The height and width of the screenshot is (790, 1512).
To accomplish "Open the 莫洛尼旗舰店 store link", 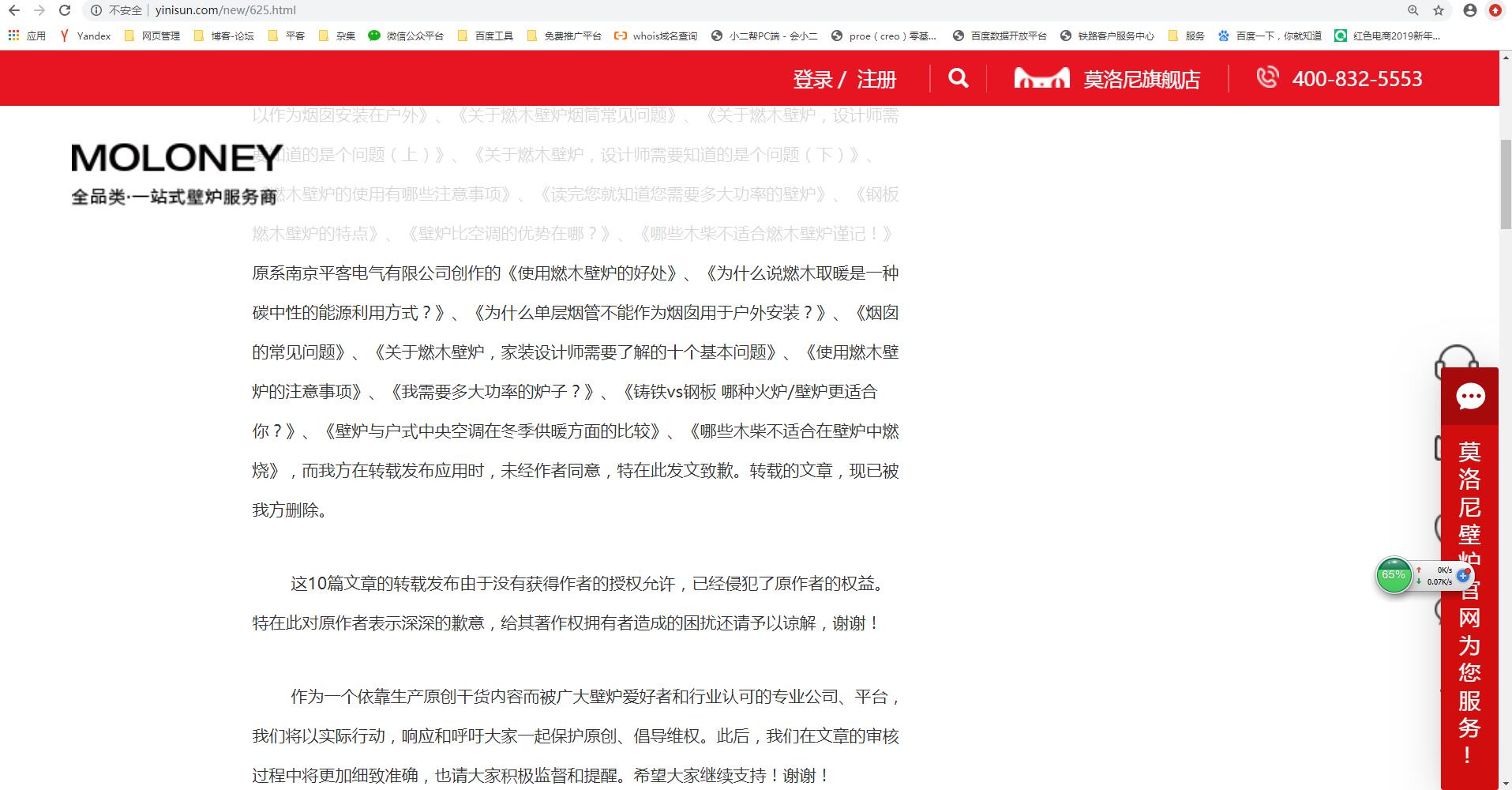I will 1142,79.
